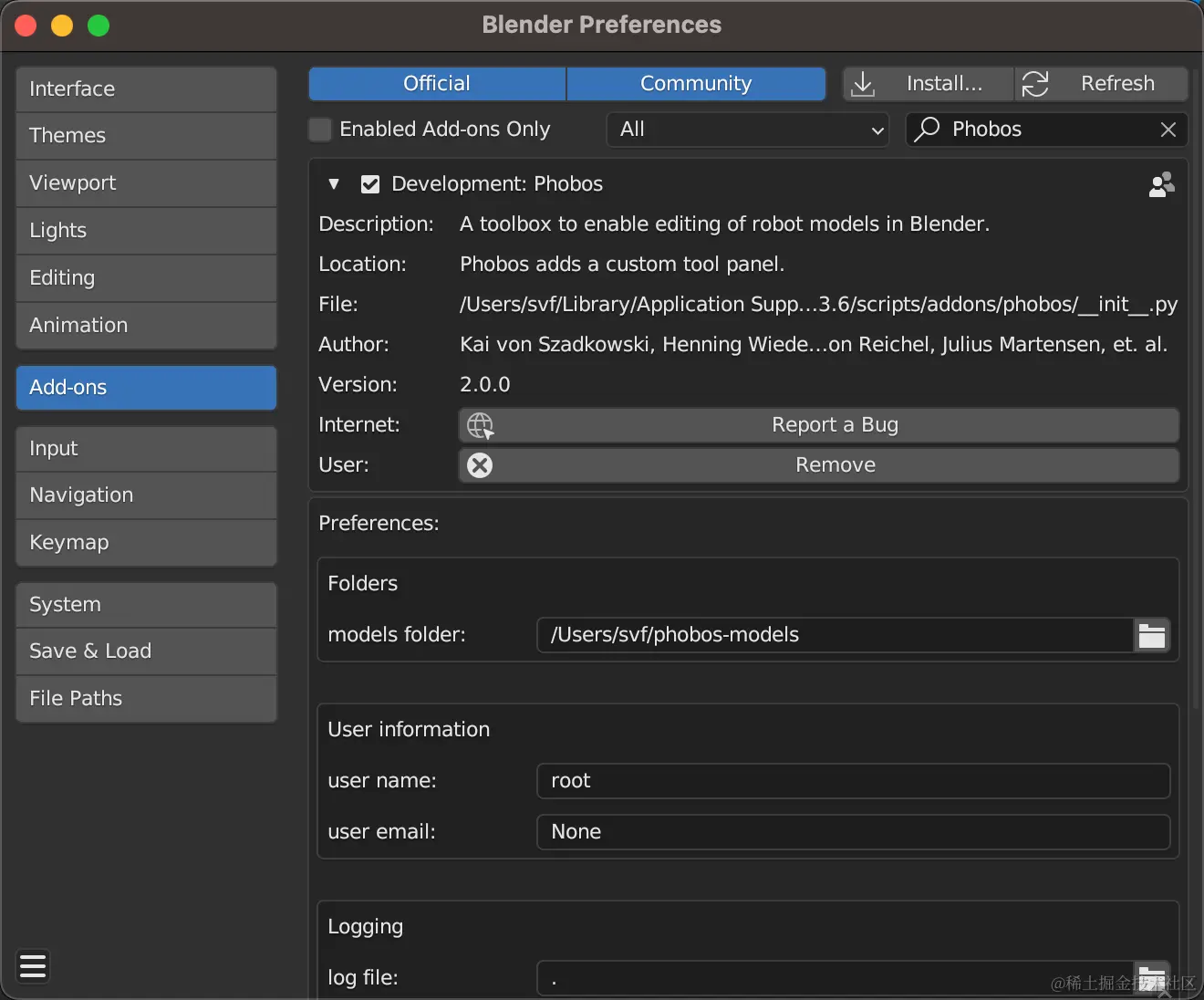Disable the Development: Phobos add-on checkbox
The height and width of the screenshot is (1000, 1204).
370,183
